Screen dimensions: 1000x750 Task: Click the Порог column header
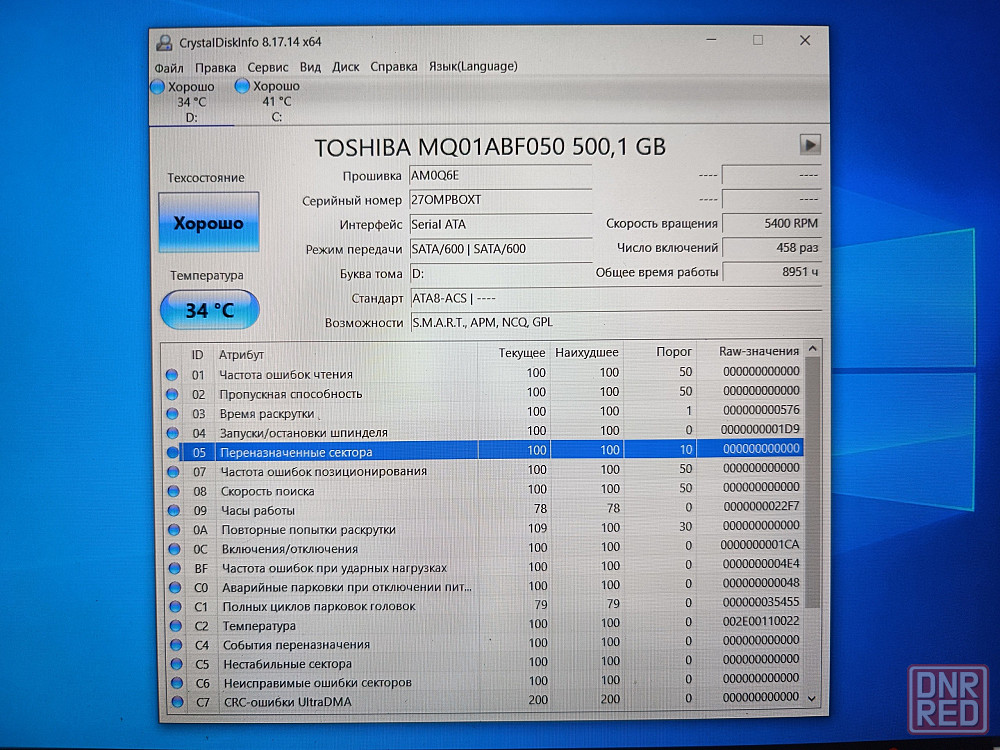674,351
